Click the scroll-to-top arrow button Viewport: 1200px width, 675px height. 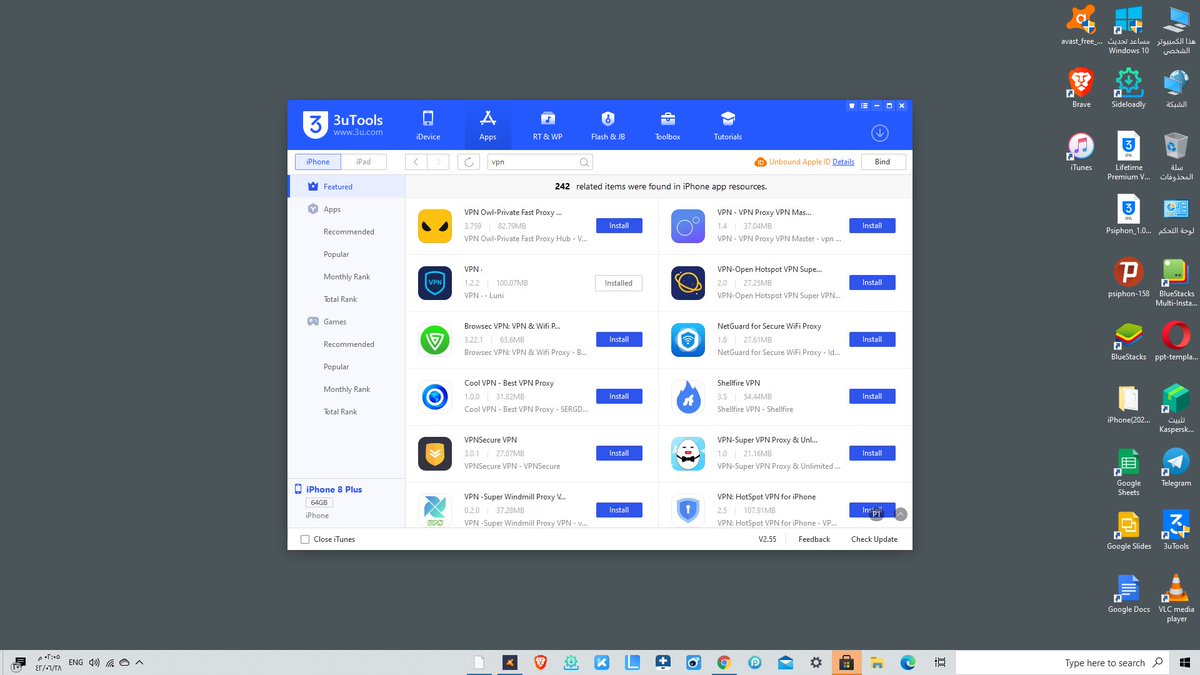tap(901, 514)
